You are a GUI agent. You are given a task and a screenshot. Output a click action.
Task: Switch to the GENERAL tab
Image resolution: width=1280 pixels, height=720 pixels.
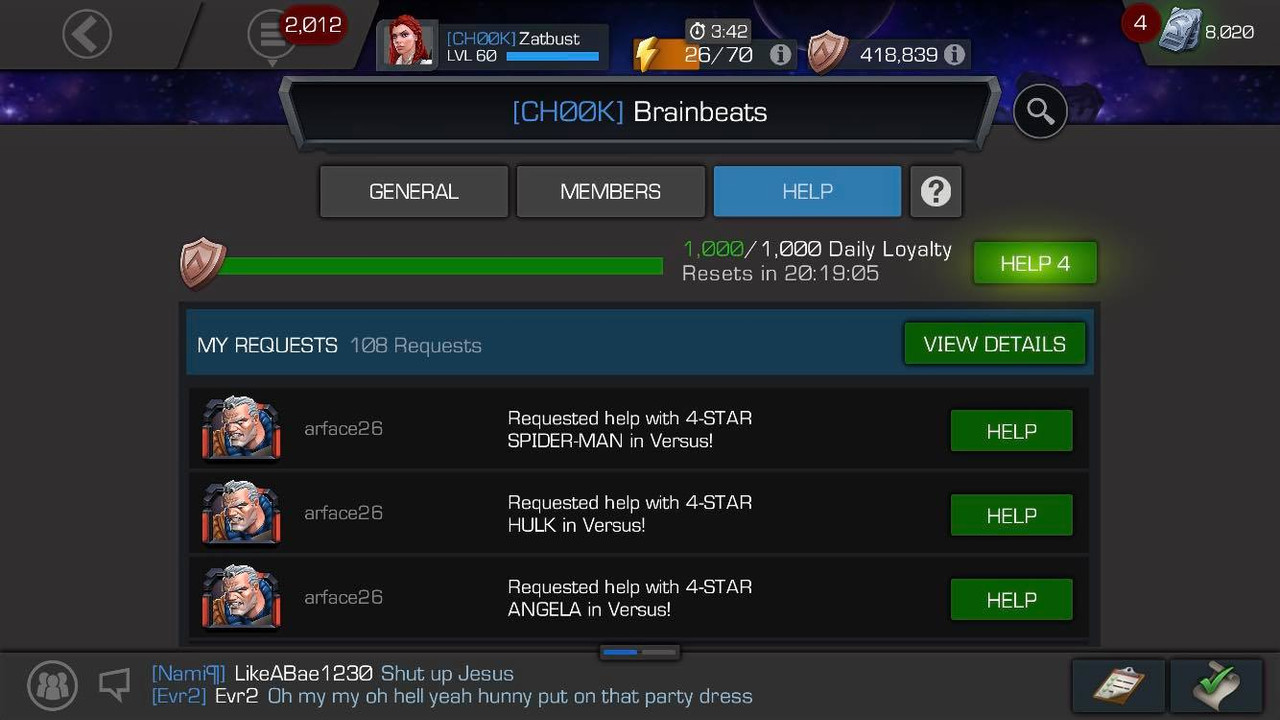(x=414, y=191)
